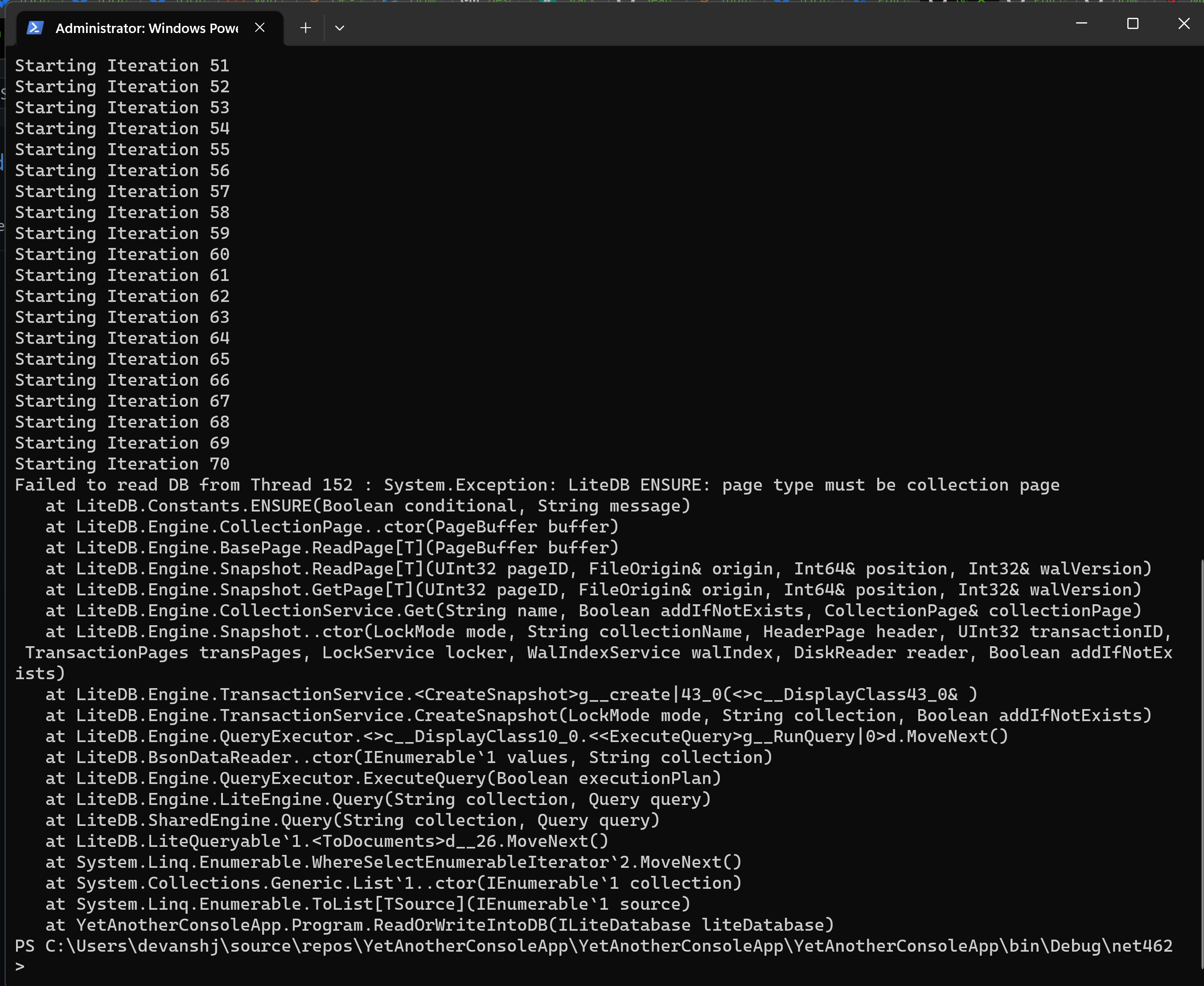The image size is (1204, 986).
Task: Click the "Starting Iteration 60" output line
Action: pyautogui.click(x=122, y=255)
